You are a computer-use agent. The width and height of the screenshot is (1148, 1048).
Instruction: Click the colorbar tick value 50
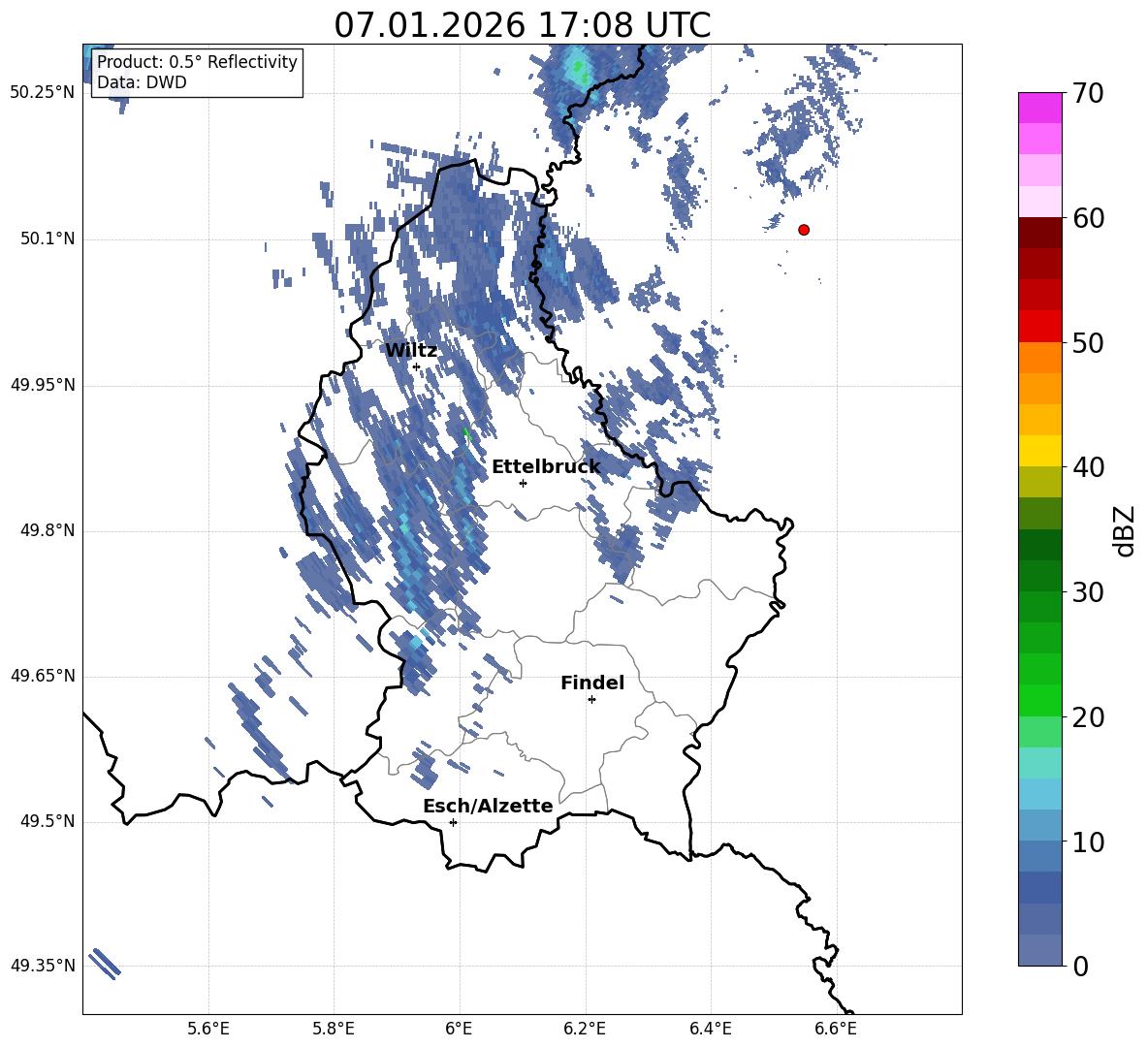click(1088, 343)
